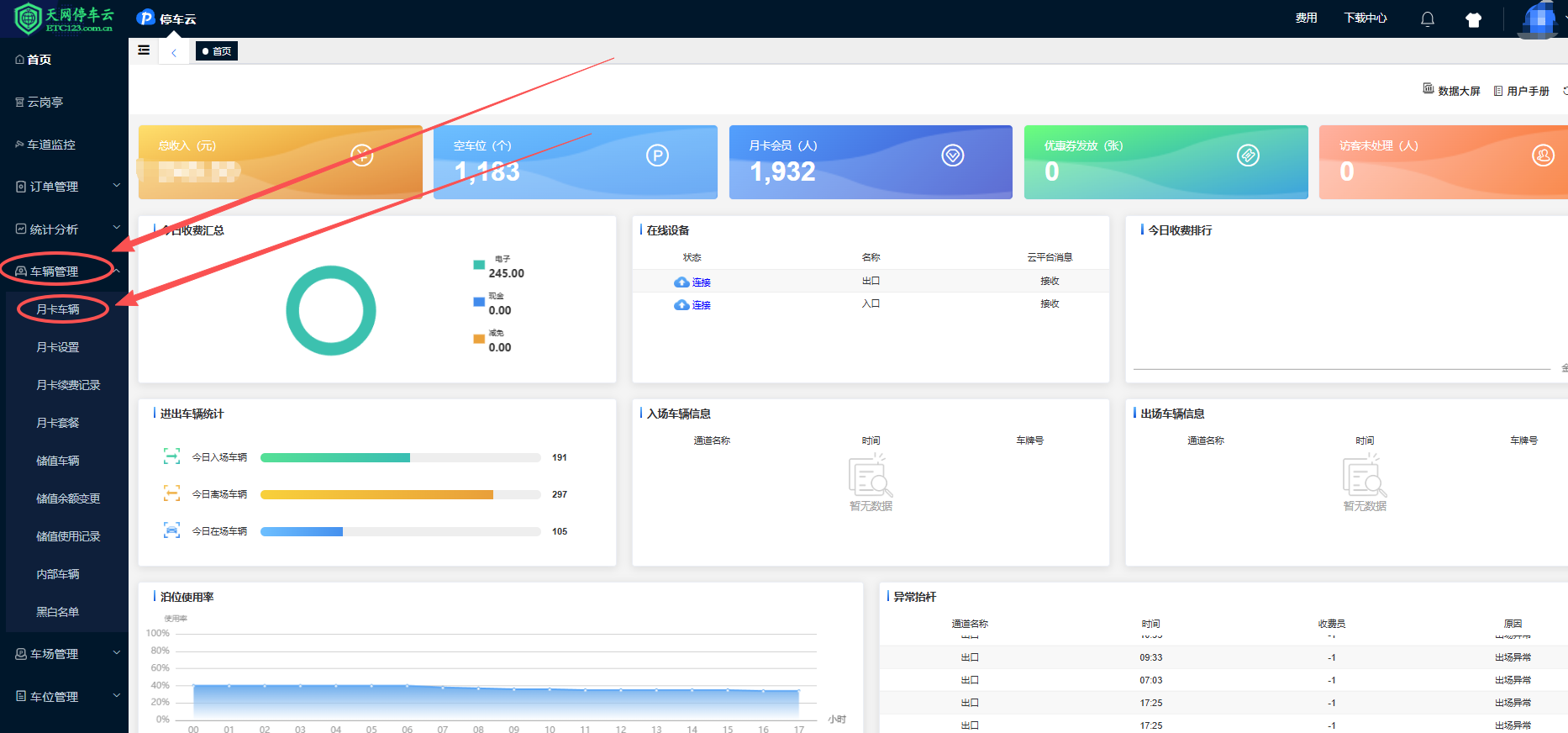
Task: Click the 泊位使用率 area chart
Action: (x=496, y=702)
